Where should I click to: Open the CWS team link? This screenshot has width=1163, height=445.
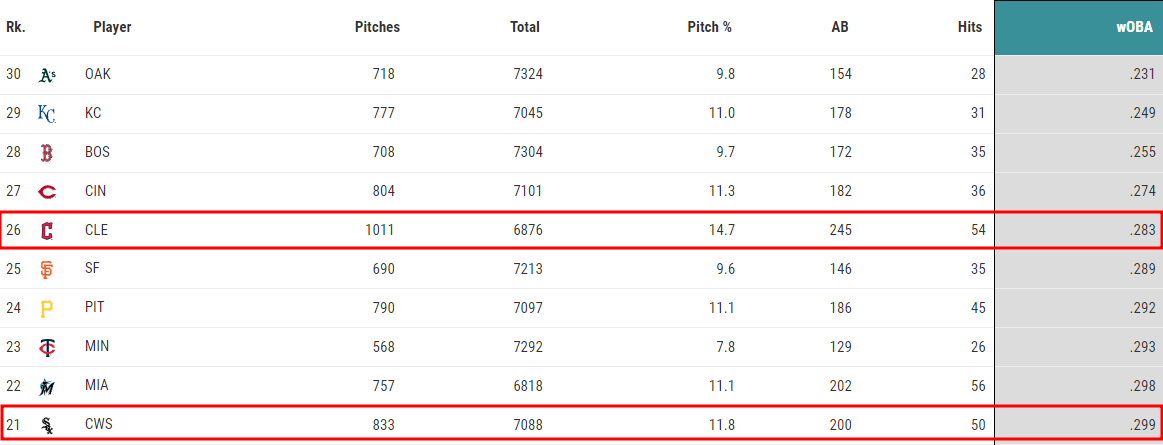click(x=99, y=425)
